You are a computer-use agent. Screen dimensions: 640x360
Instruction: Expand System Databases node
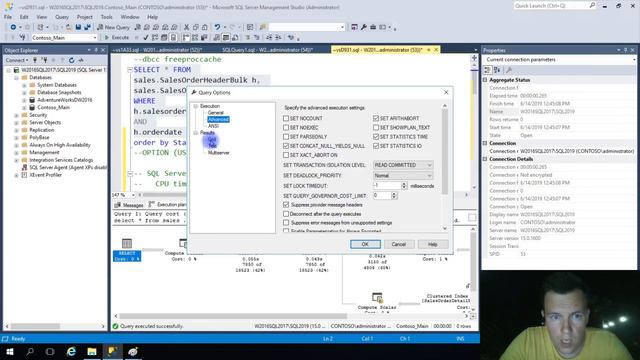tap(24, 85)
